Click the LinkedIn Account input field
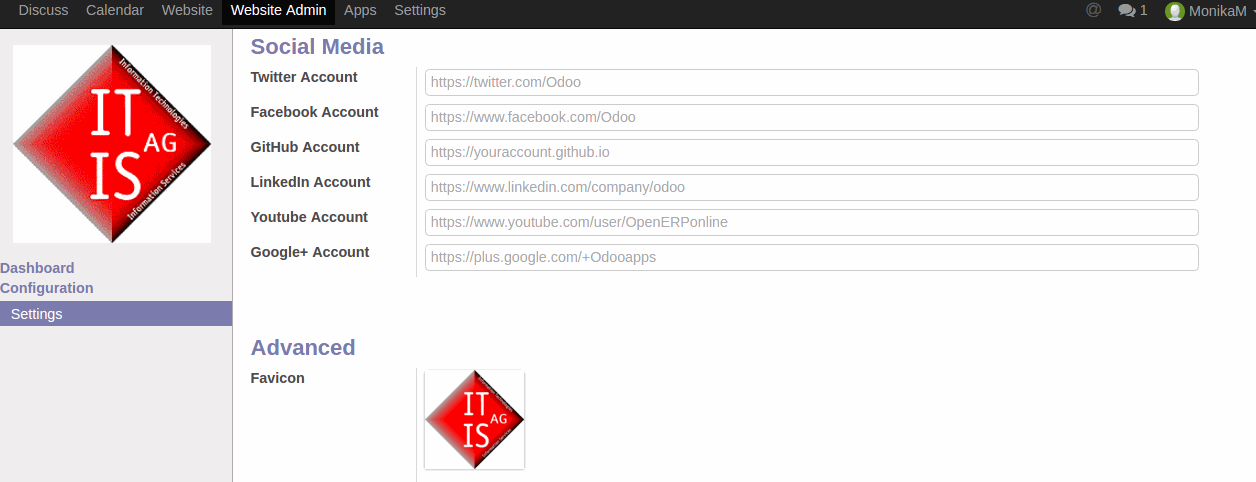This screenshot has width=1256, height=482. 812,187
